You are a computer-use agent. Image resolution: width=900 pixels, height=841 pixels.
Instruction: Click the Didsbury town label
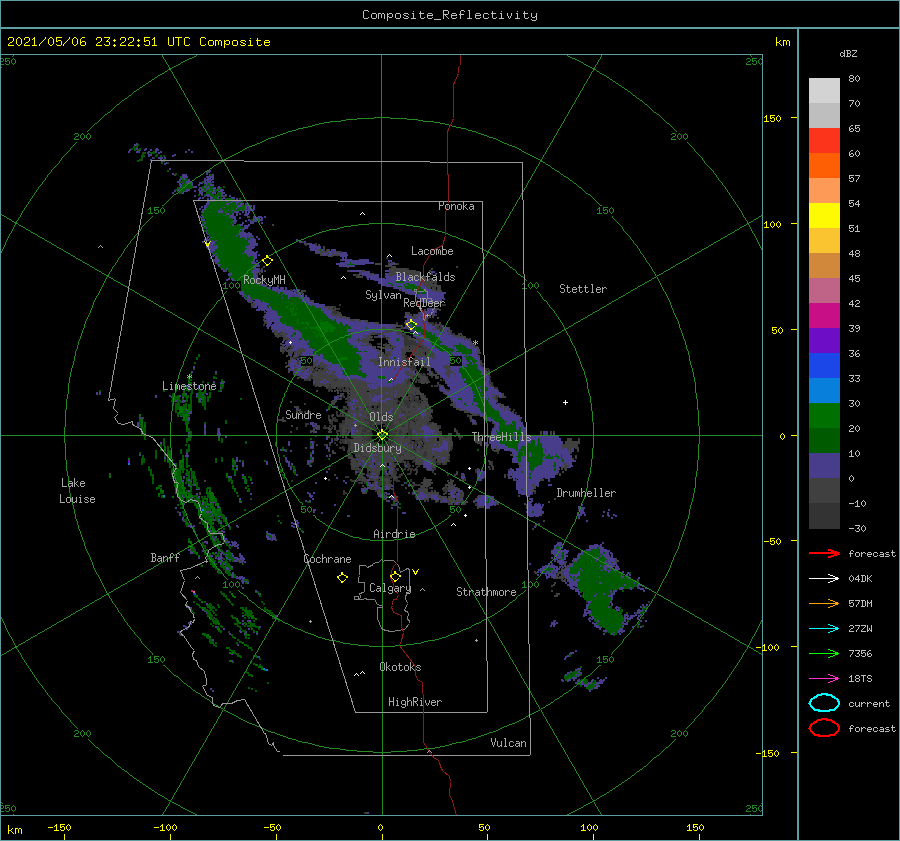coord(377,448)
